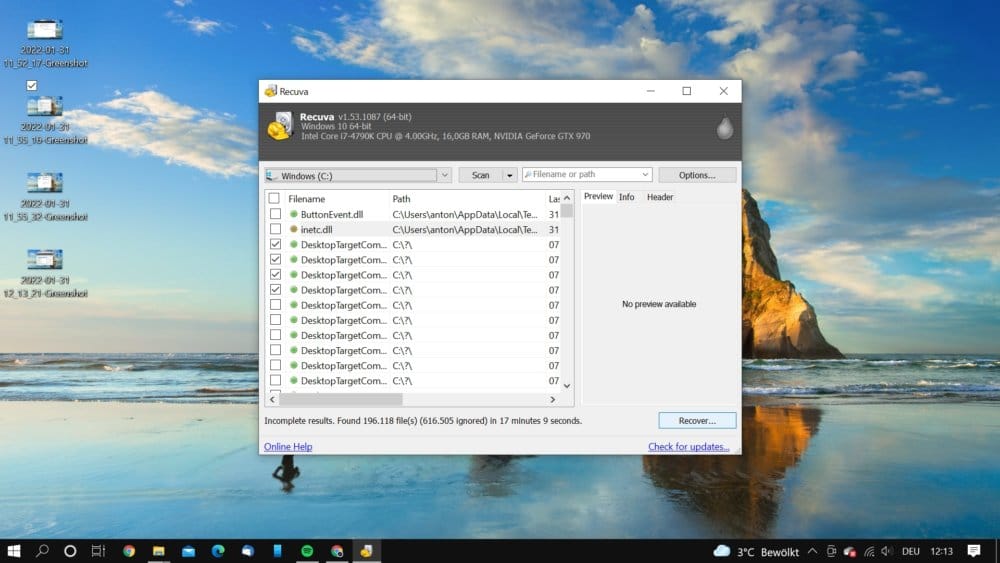Click the file list scroll-left arrow
This screenshot has width=1000, height=563.
pos(272,399)
